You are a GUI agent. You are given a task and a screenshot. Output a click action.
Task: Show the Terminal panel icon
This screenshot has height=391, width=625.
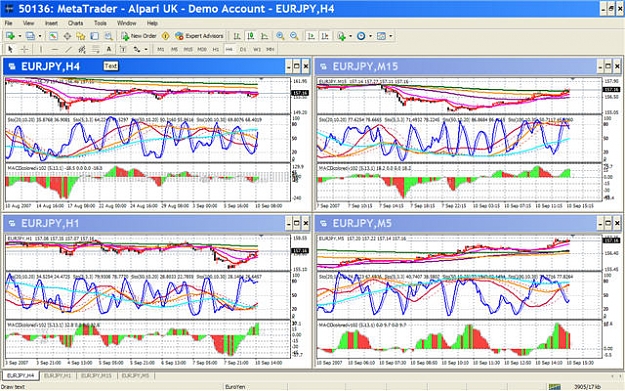point(94,36)
